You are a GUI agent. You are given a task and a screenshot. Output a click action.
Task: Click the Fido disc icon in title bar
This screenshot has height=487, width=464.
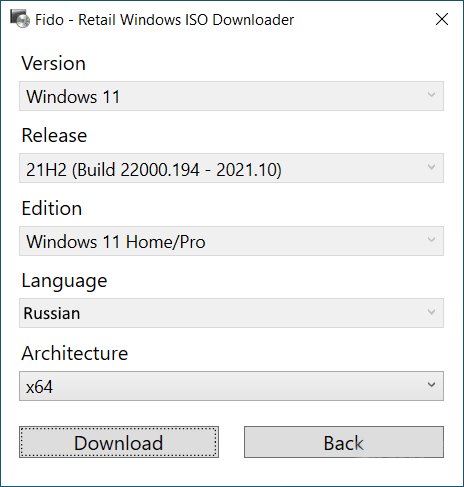tap(20, 19)
